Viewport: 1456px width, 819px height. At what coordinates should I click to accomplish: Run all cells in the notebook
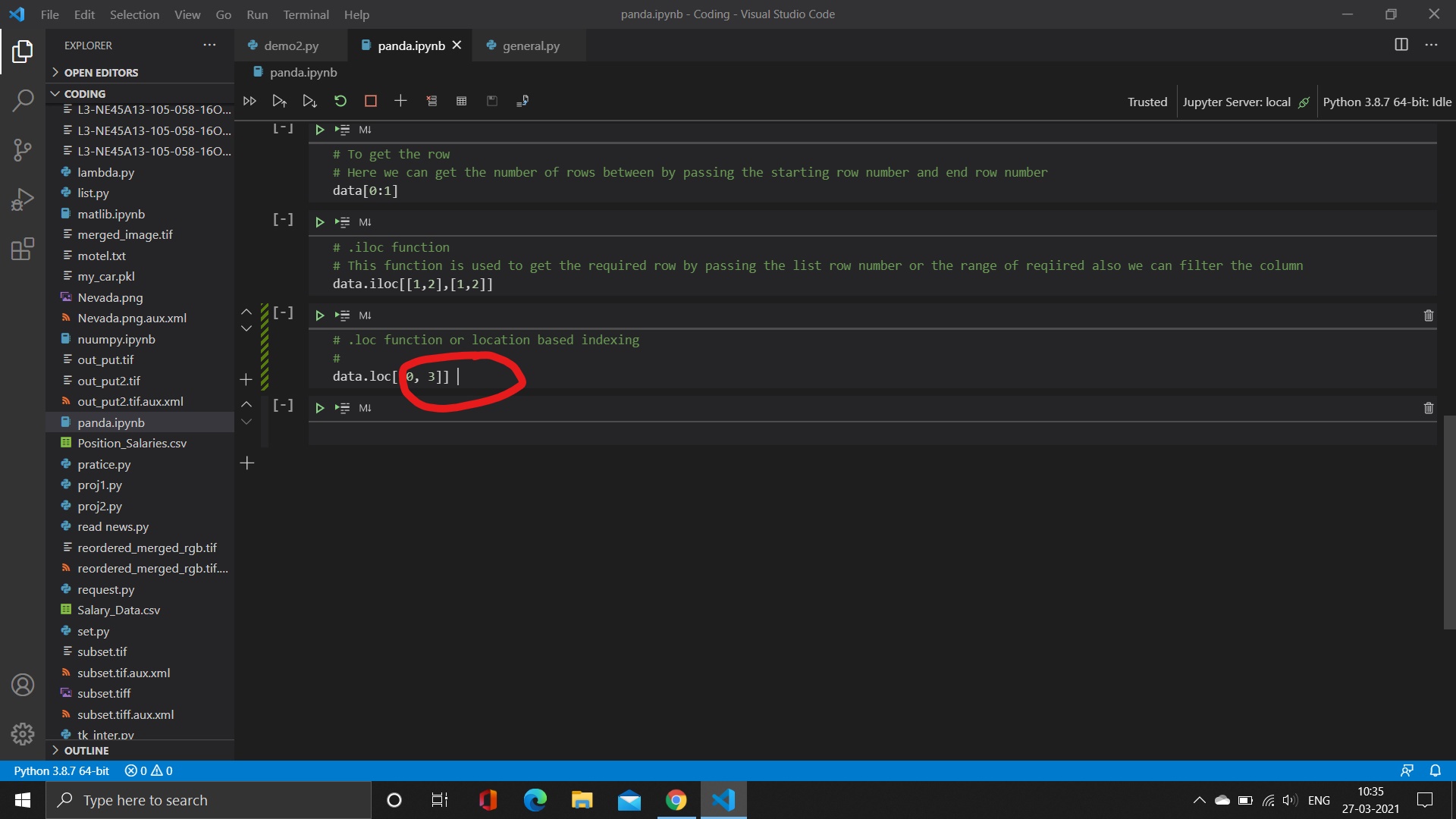click(249, 100)
